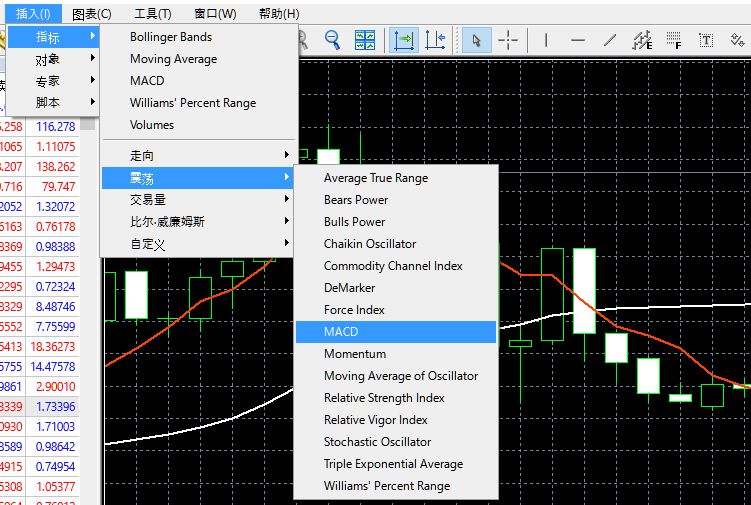
Task: Toggle auto scroll chart to end
Action: (x=404, y=40)
